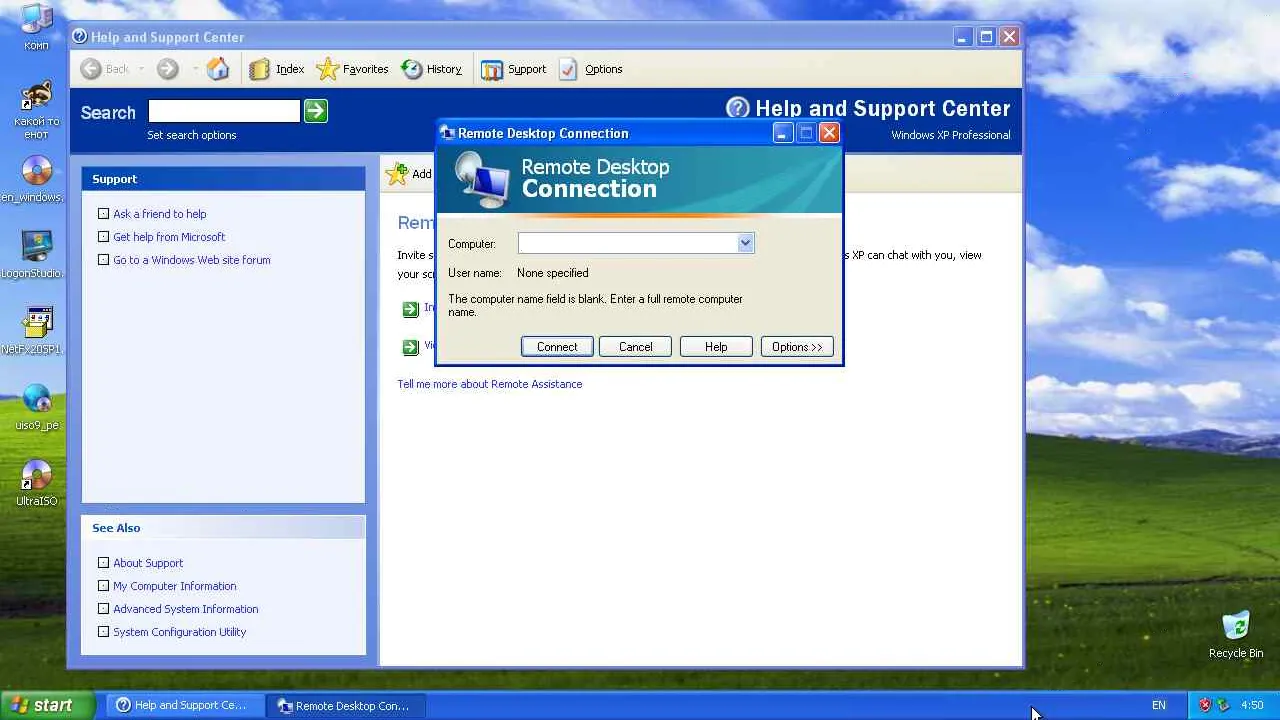Viewport: 1280px width, 720px height.
Task: Select the Recycle Bin desktop icon
Action: pos(1236,635)
